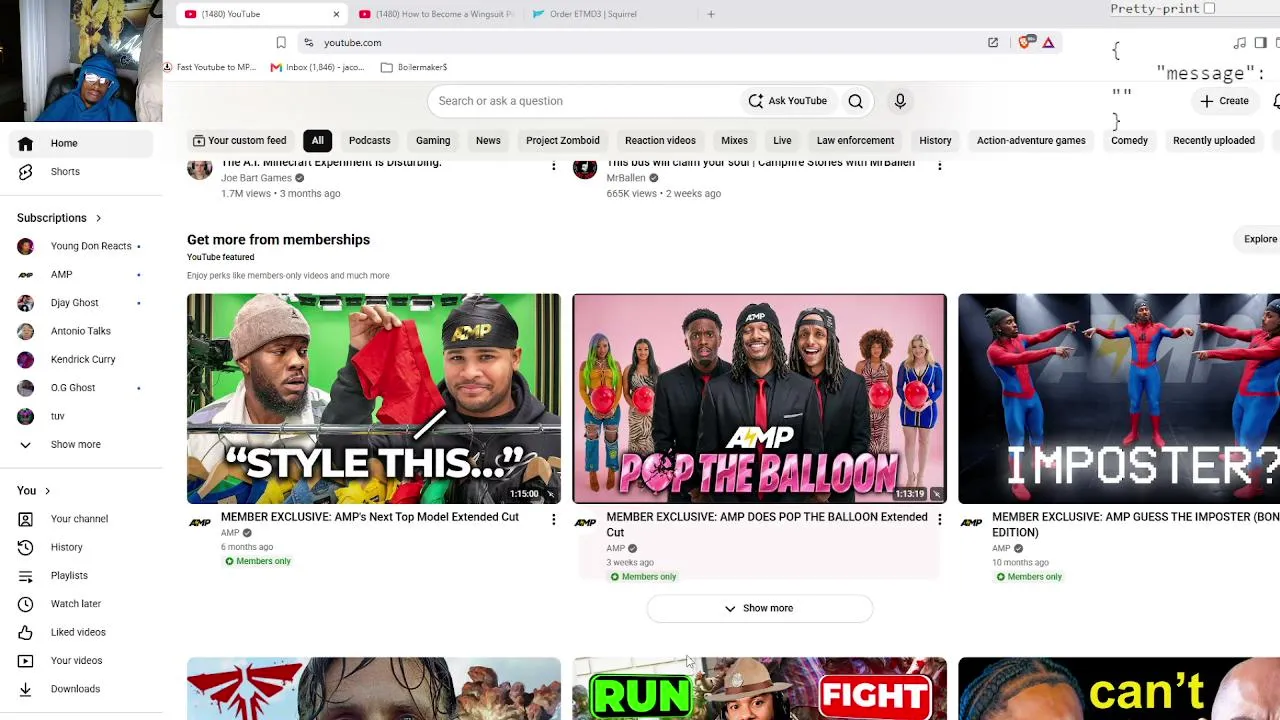Open more options for MrBallen Campfire Stories video

tap(939, 165)
